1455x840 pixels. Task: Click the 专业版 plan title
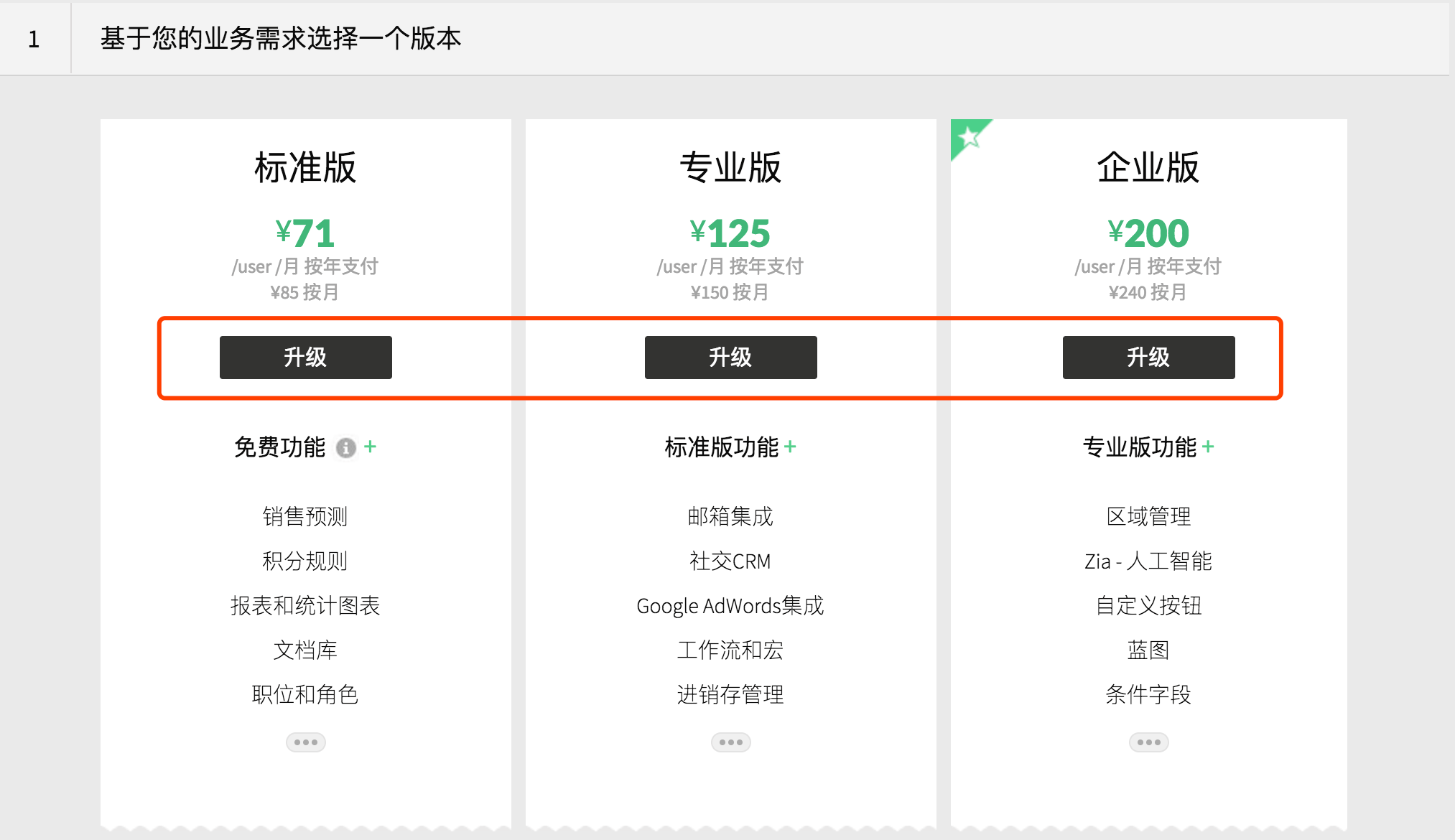730,167
